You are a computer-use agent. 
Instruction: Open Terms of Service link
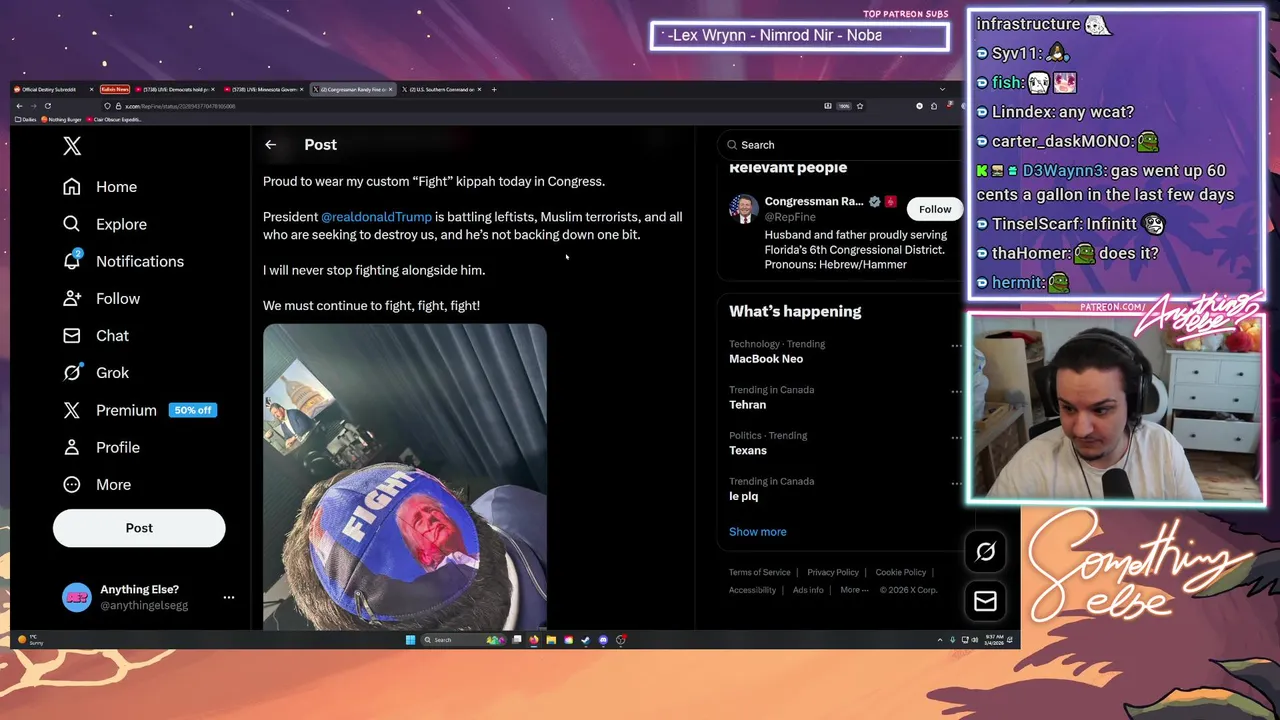point(759,573)
